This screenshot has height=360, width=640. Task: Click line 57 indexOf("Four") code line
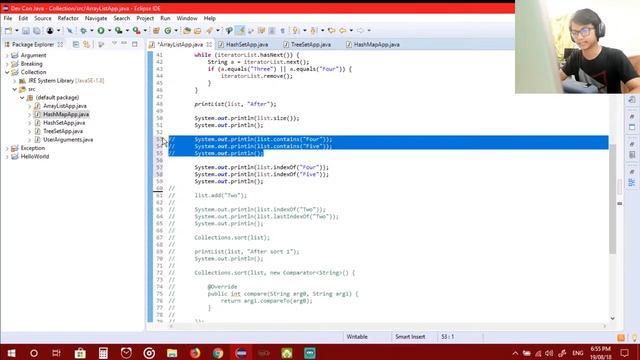click(261, 167)
